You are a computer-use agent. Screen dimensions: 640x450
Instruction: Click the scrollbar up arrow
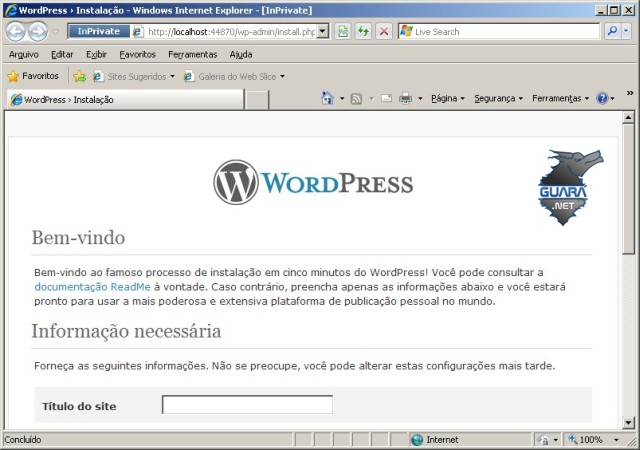(x=629, y=118)
